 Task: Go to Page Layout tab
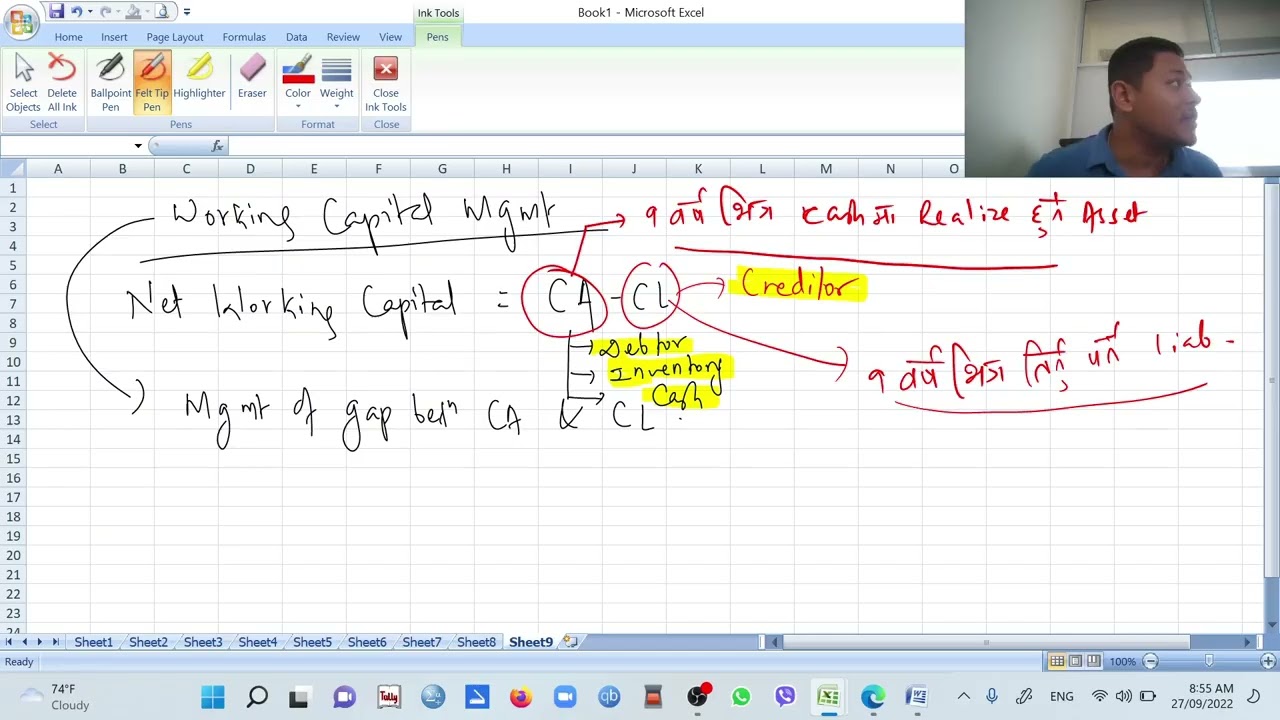coord(175,37)
